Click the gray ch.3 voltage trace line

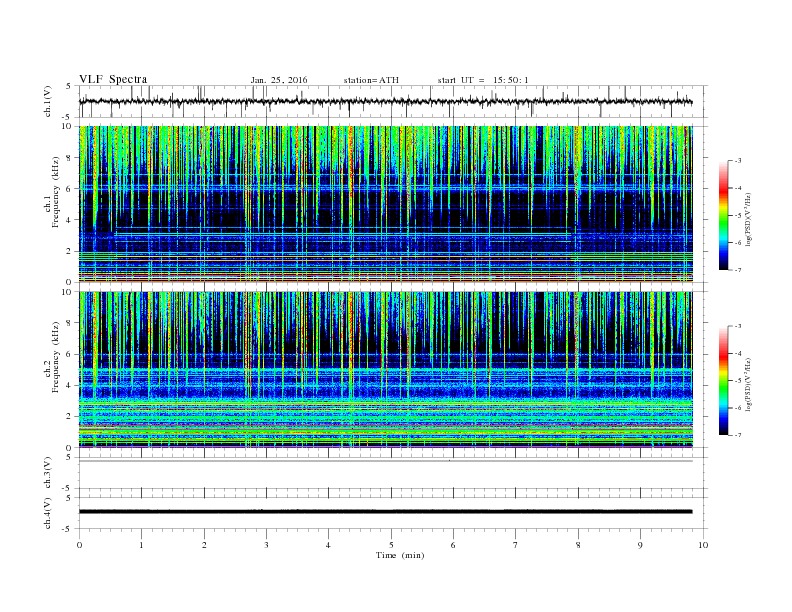pyautogui.click(x=385, y=461)
